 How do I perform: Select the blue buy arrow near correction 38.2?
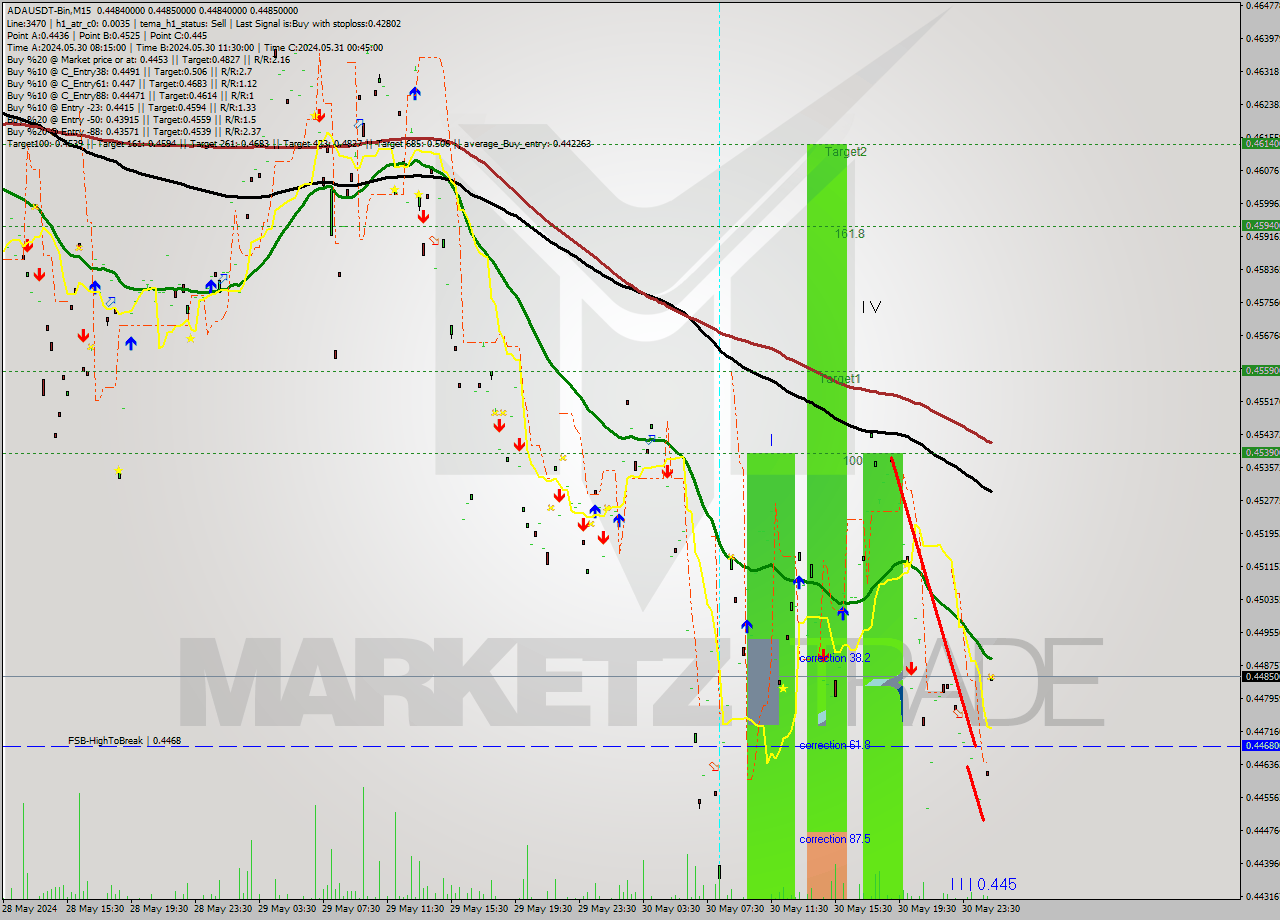click(799, 582)
